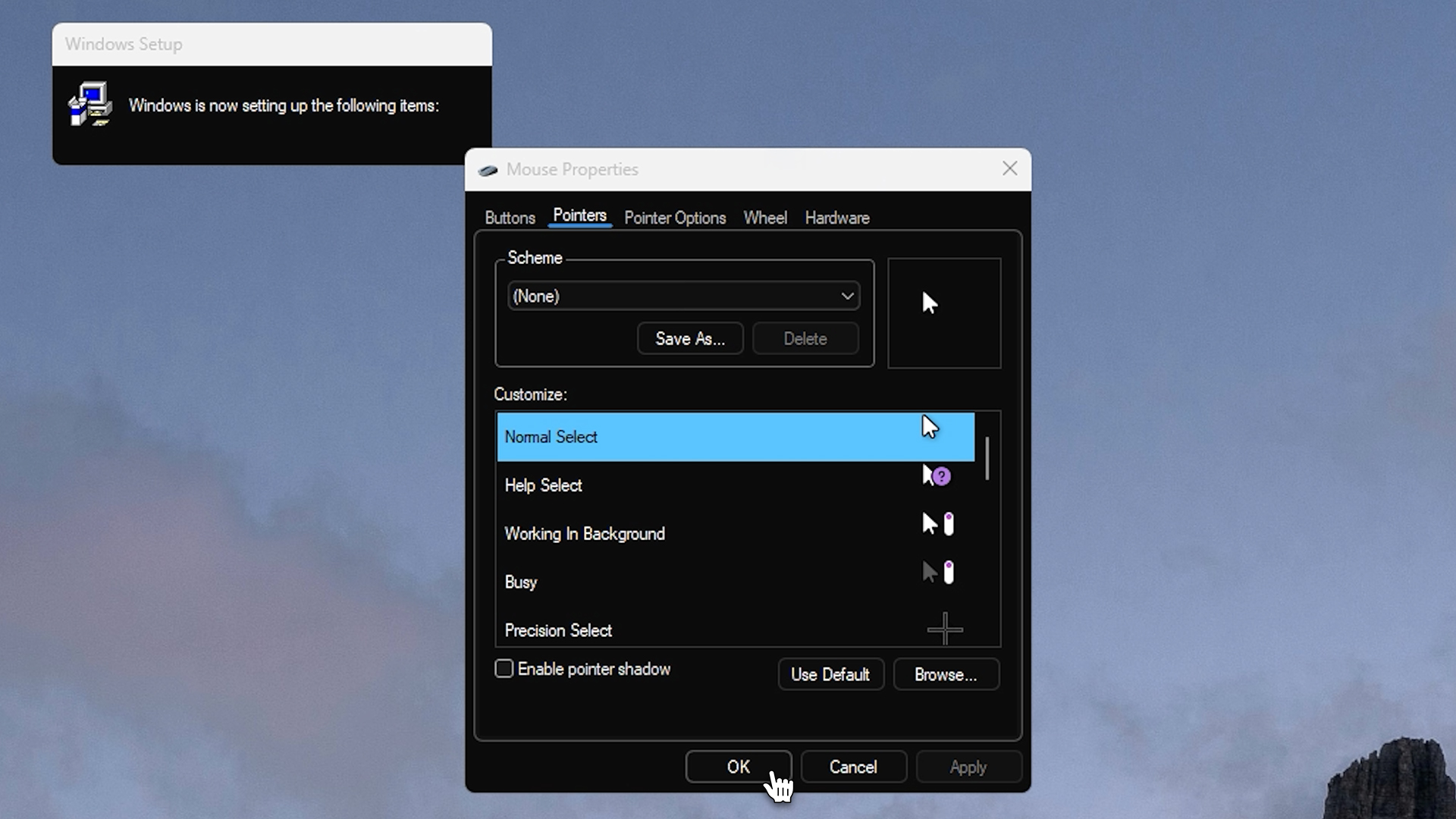This screenshot has width=1456, height=819.
Task: Click the Working In Background cursor icon
Action: (937, 524)
